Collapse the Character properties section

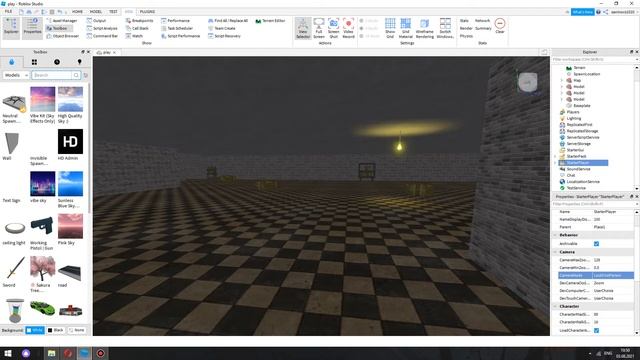pos(555,306)
